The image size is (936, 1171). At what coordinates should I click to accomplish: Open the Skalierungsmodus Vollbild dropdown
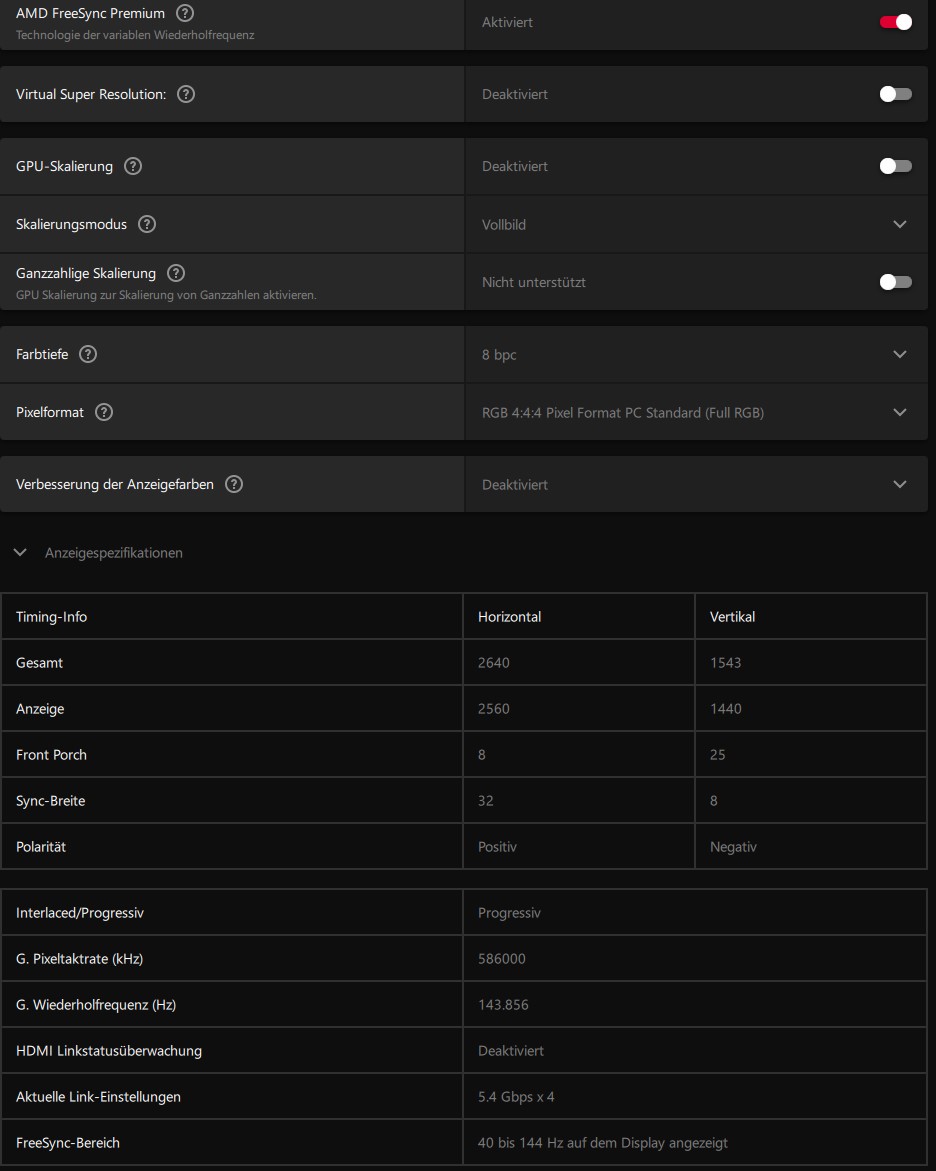coord(899,225)
